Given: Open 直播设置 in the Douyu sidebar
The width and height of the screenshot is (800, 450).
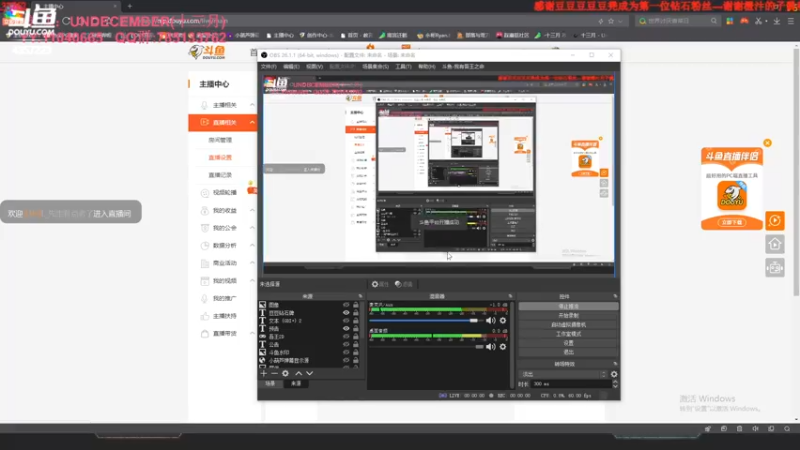Looking at the screenshot, I should coord(220,157).
